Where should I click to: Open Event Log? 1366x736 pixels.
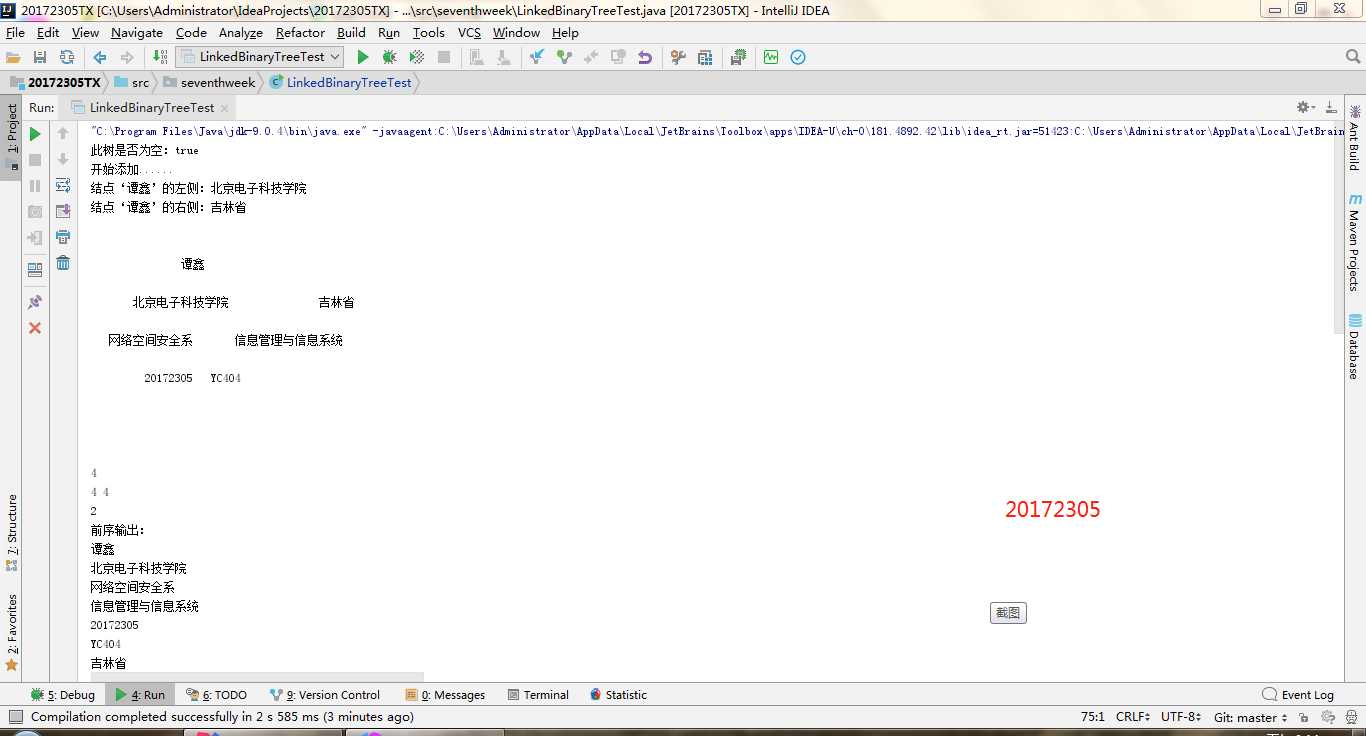coord(1298,695)
